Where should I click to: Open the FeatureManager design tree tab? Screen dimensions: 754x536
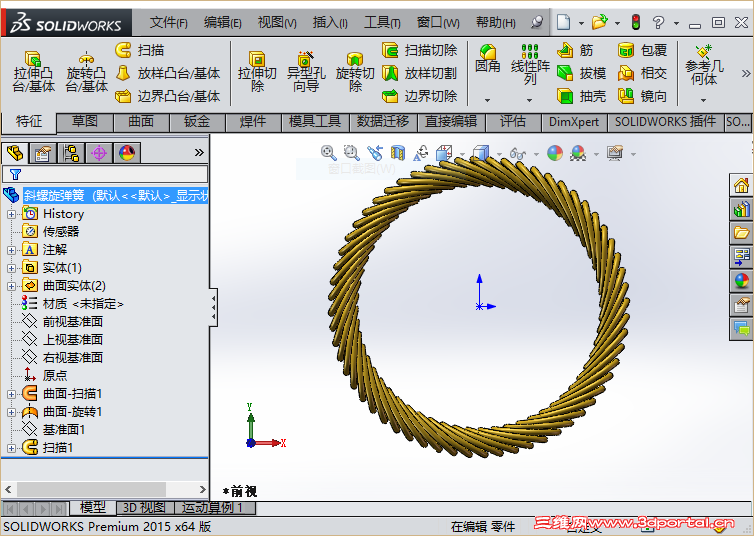[15, 153]
